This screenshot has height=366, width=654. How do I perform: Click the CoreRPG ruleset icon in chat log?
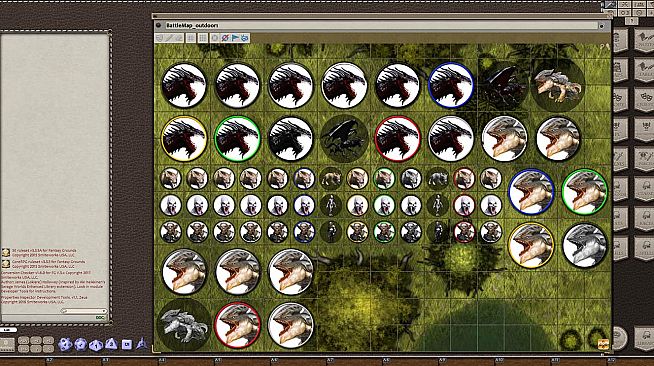click(6, 264)
